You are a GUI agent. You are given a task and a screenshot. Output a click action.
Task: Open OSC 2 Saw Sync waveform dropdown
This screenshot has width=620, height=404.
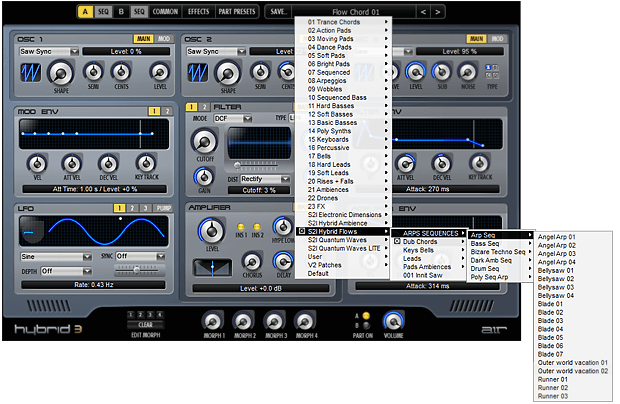click(x=216, y=51)
